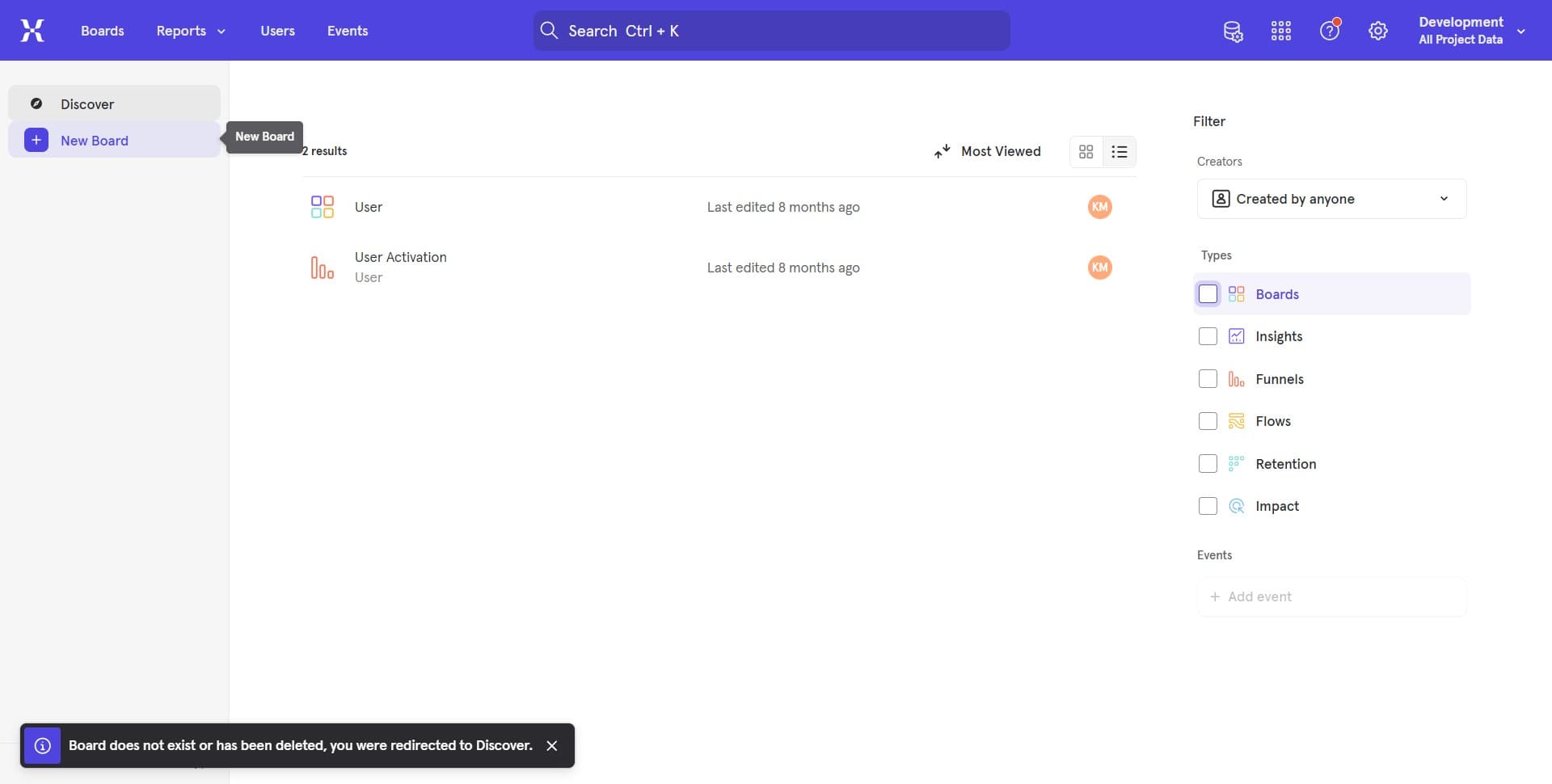Open the Created by anyone dropdown
This screenshot has height=784, width=1552.
tap(1331, 198)
